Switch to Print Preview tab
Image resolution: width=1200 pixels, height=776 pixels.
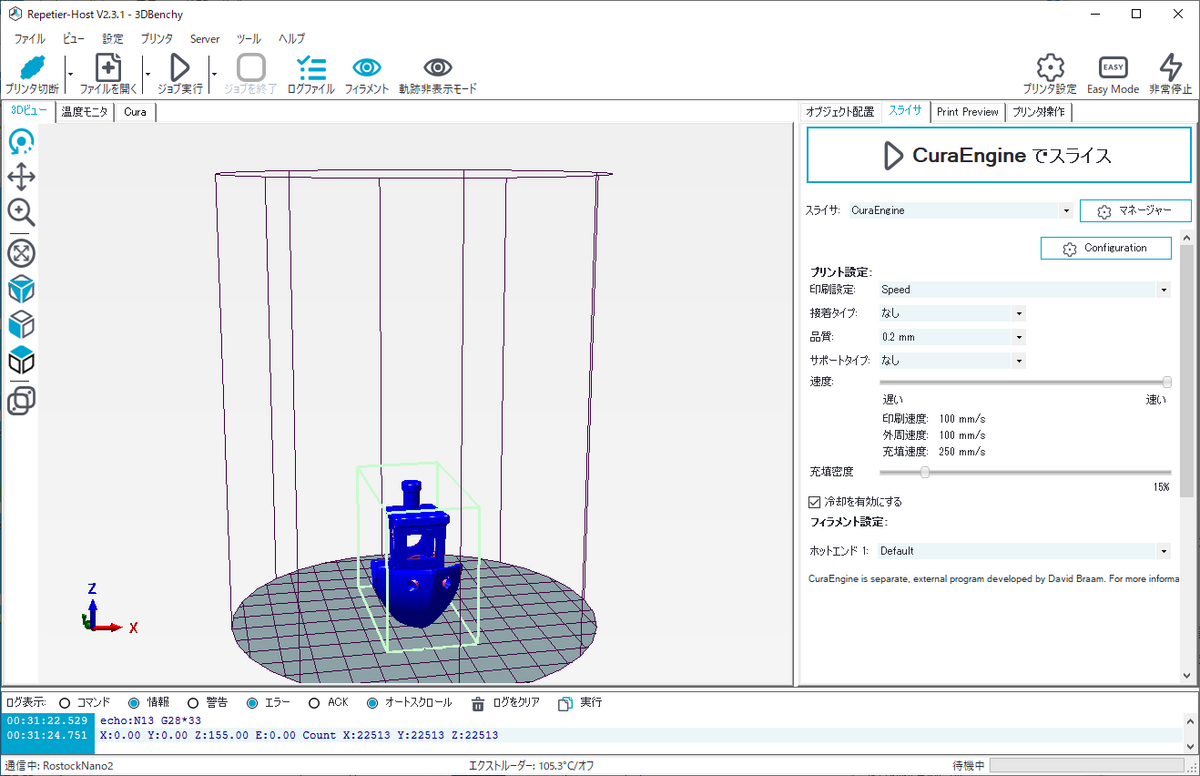[x=967, y=112]
